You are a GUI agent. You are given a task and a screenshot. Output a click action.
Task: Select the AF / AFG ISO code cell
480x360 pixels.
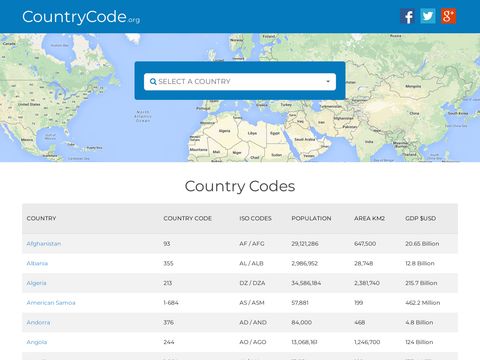pyautogui.click(x=252, y=244)
